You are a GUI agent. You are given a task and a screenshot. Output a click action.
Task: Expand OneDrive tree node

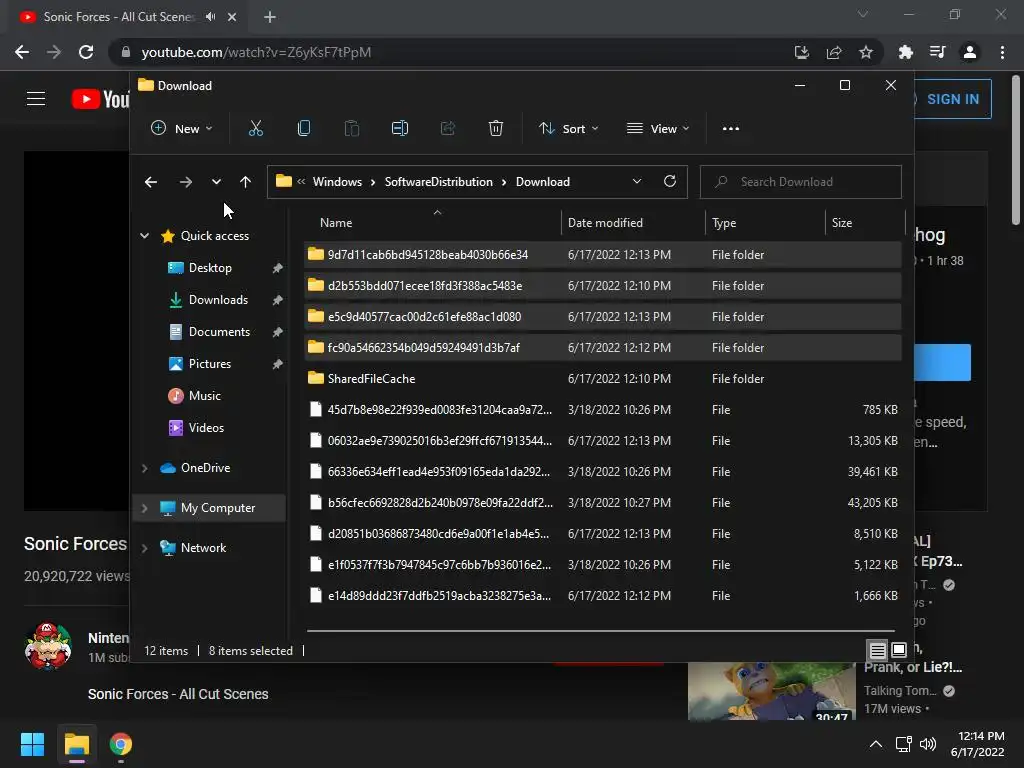(x=144, y=468)
